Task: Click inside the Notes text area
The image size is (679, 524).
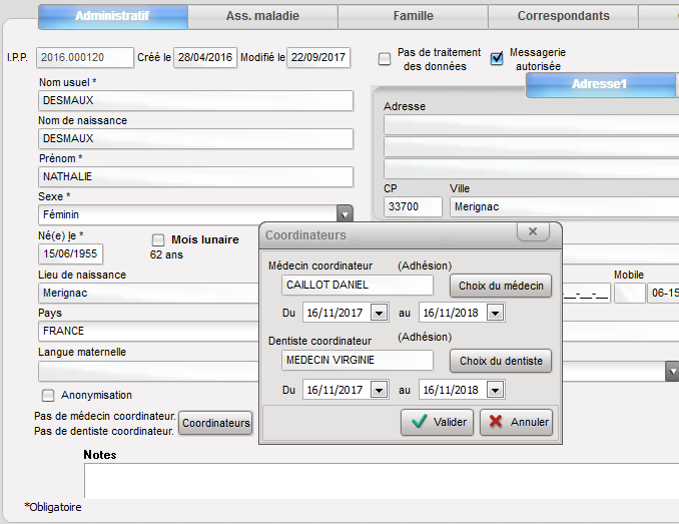Action: (381, 481)
